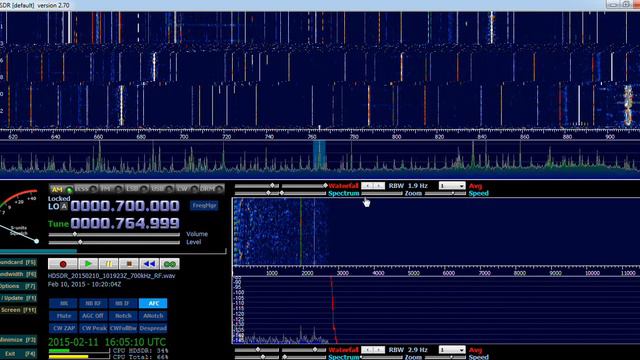Open the Options [F7] menu
This screenshot has width=640, height=360.
[x=18, y=286]
